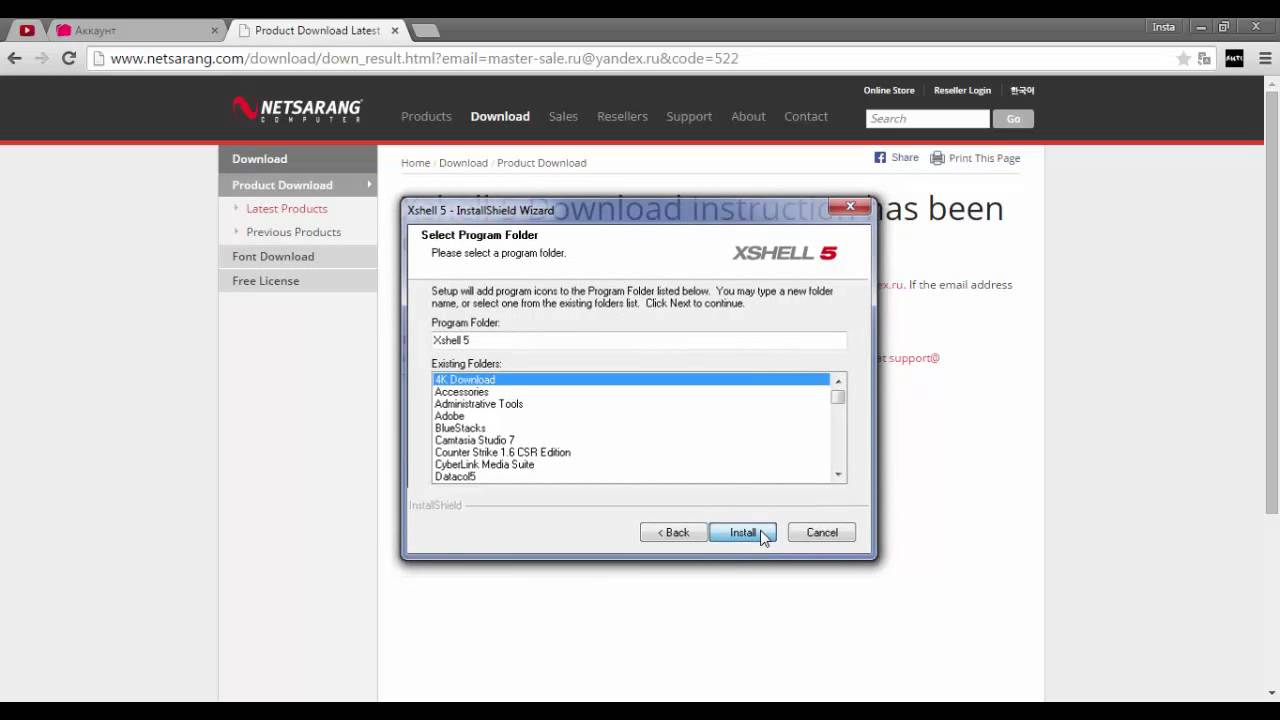Close the Аккаунт tab
This screenshot has width=1280, height=720.
tap(214, 30)
